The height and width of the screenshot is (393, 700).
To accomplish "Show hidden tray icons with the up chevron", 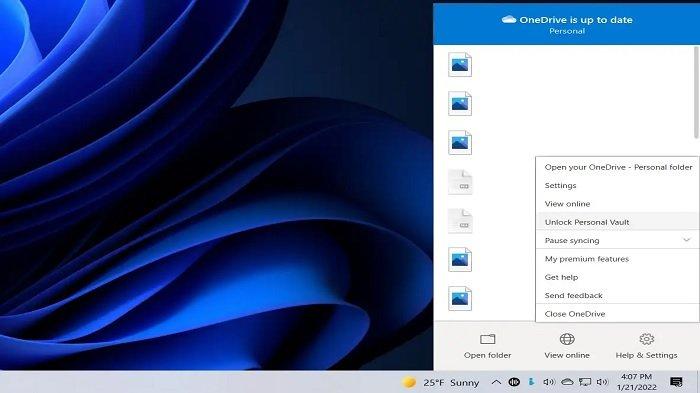I will coord(496,382).
